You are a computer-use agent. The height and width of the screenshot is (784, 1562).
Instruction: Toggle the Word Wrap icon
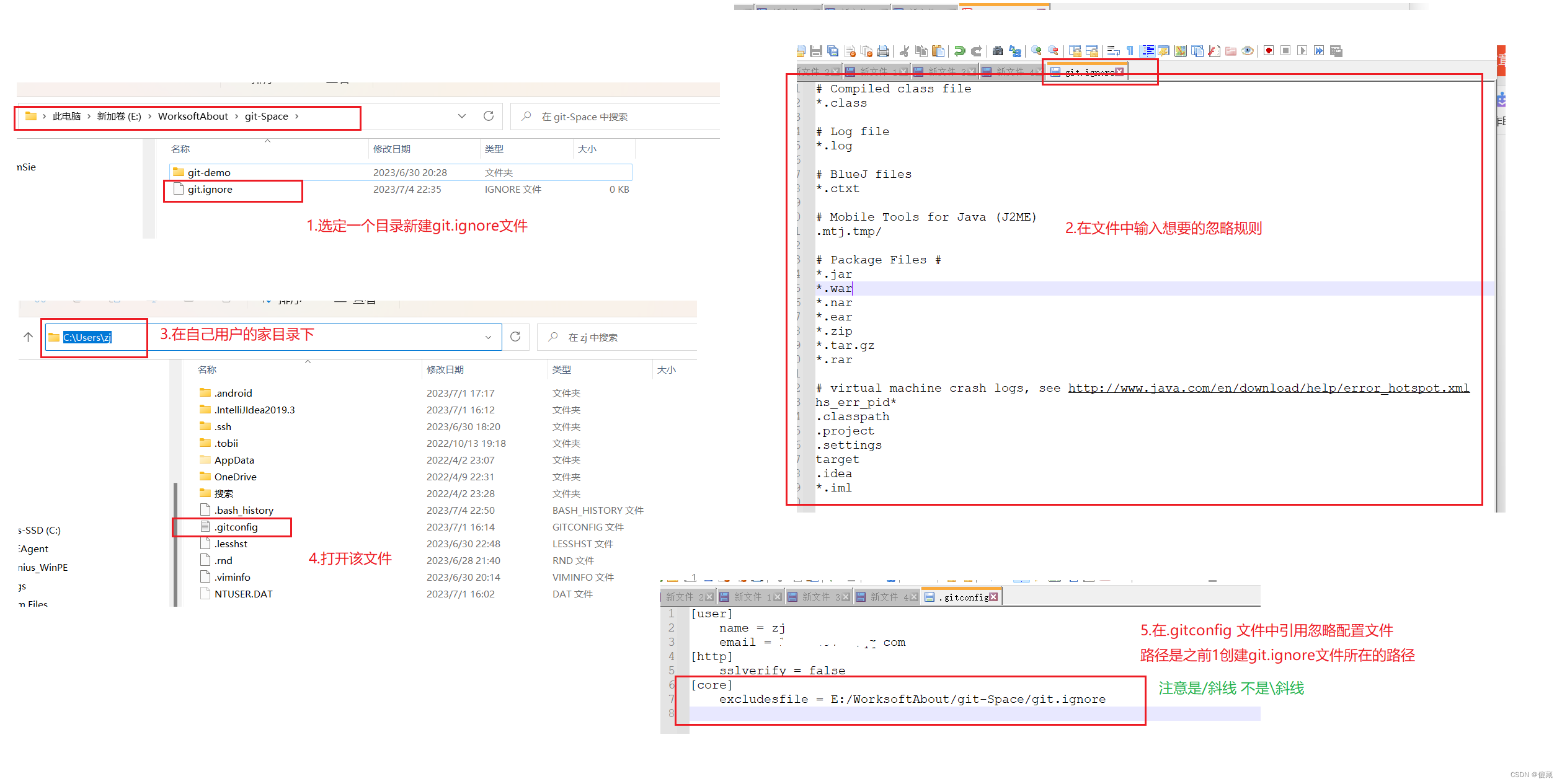(1114, 51)
